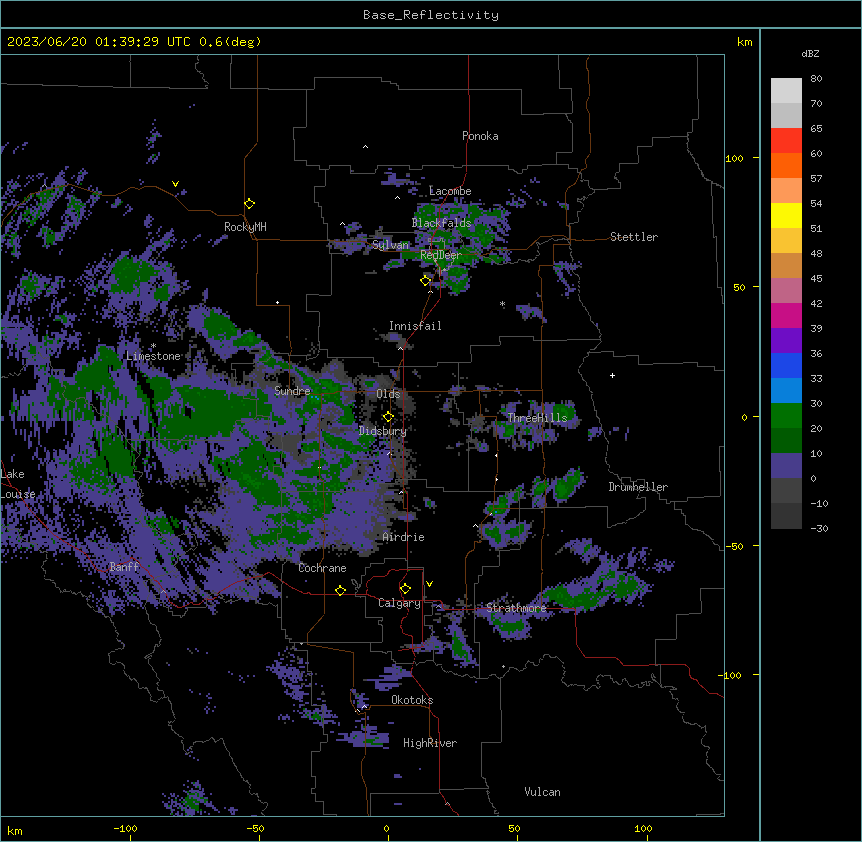Click the Limestone label
Screen dimensions: 862x842
point(153,356)
